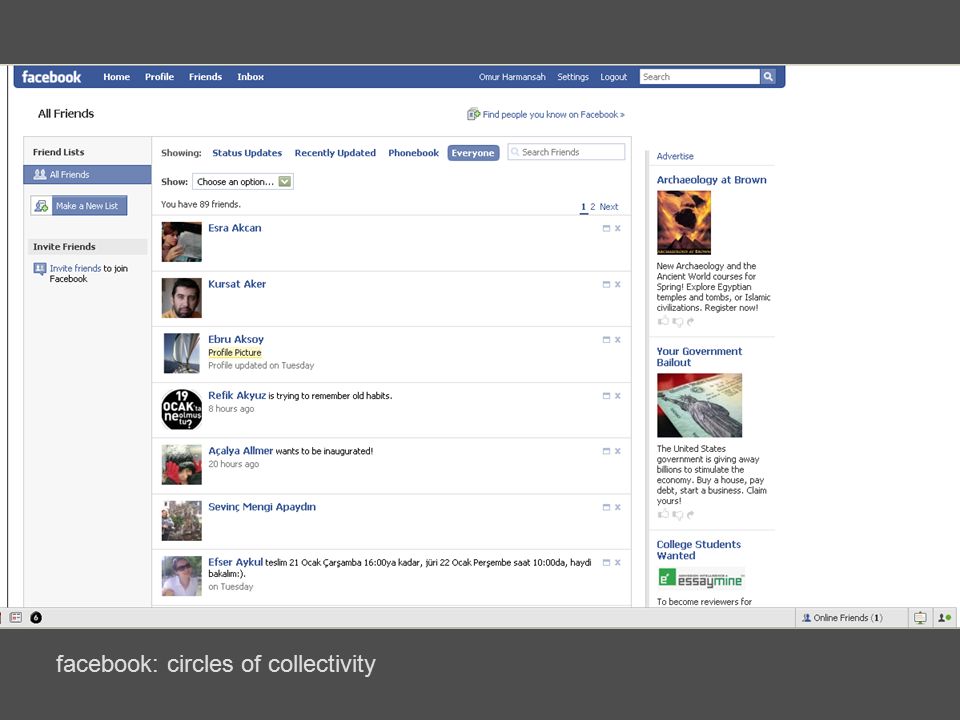Viewport: 960px width, 720px height.
Task: Open the notifications icon in chat bar
Action: point(920,618)
